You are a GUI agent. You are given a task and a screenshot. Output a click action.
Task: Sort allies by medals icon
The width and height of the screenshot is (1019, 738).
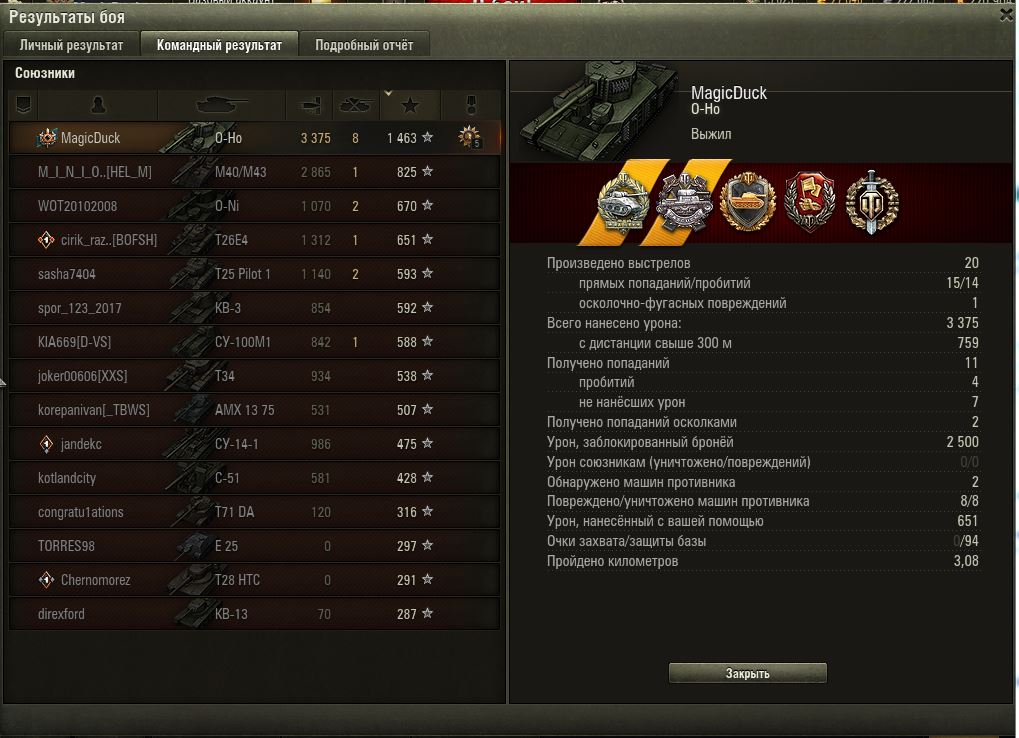point(471,105)
